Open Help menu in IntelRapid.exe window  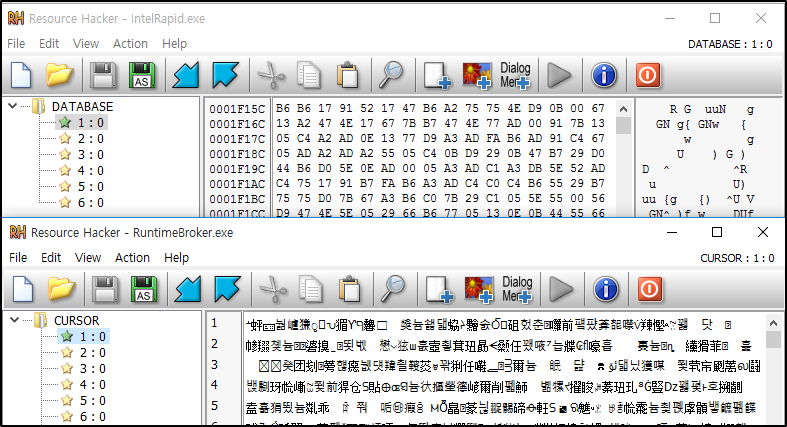[174, 44]
